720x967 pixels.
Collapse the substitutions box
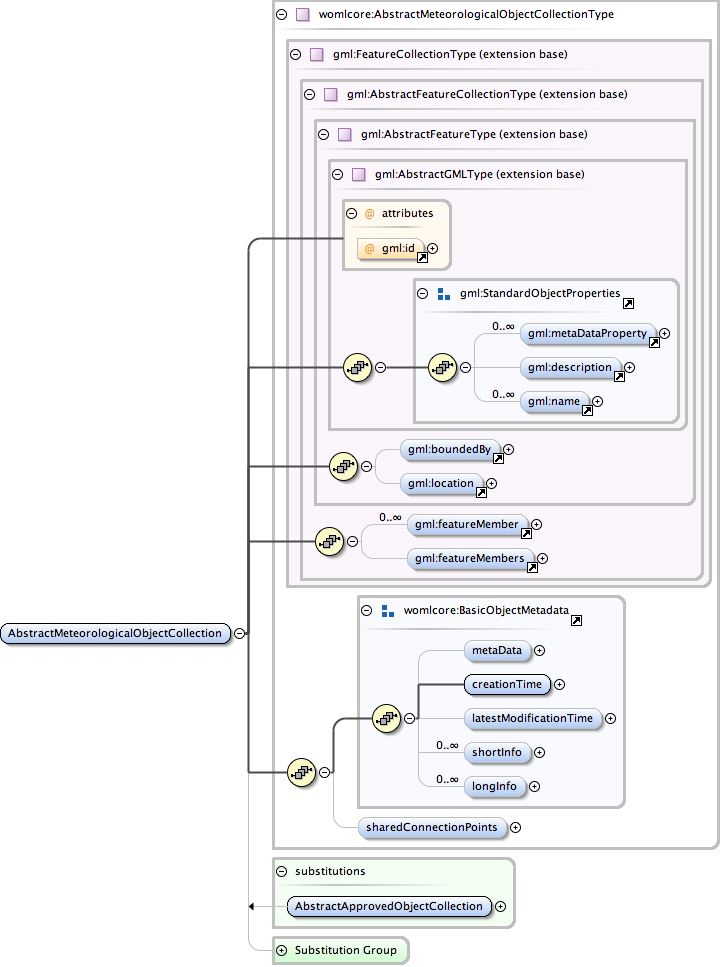282,871
